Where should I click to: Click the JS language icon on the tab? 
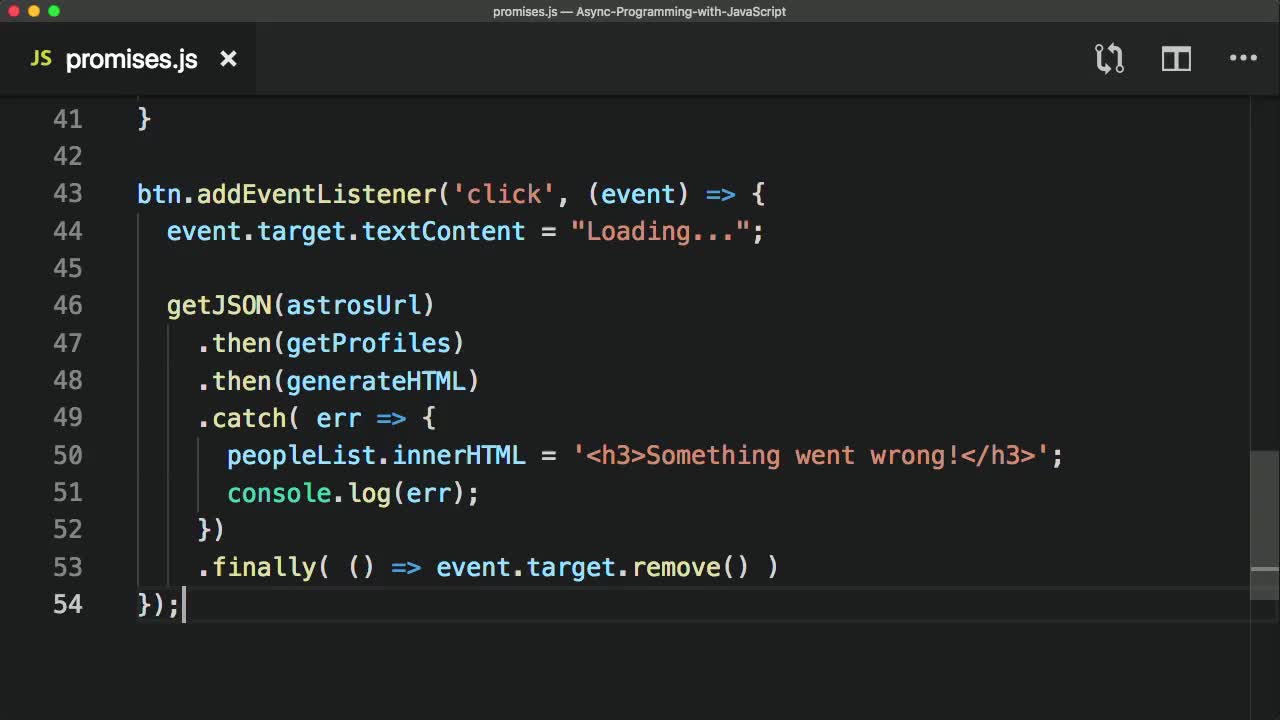[x=41, y=58]
